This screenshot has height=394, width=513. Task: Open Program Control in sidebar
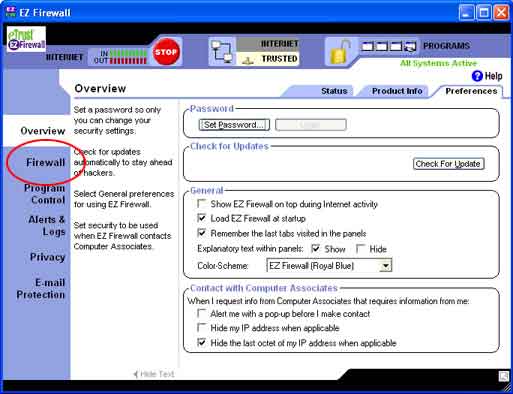click(x=44, y=194)
